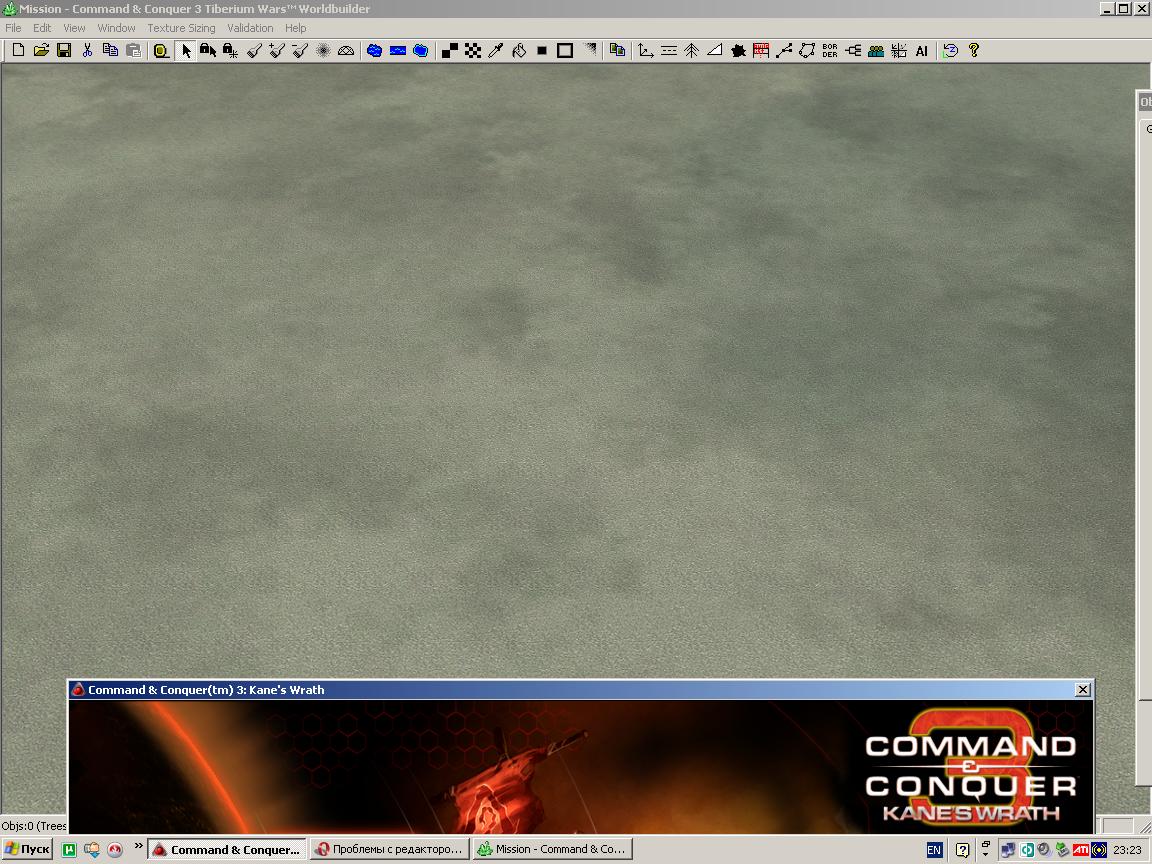Click the ATI tray icon
1152x864 pixels.
1080,850
